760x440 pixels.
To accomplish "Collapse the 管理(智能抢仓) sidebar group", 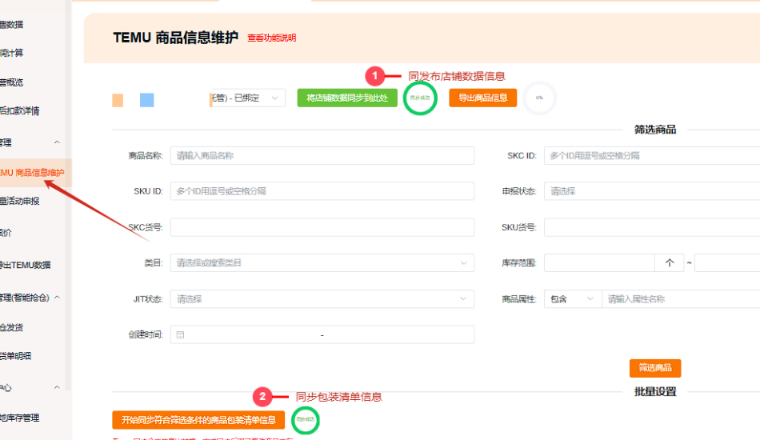I will pyautogui.click(x=57, y=298).
